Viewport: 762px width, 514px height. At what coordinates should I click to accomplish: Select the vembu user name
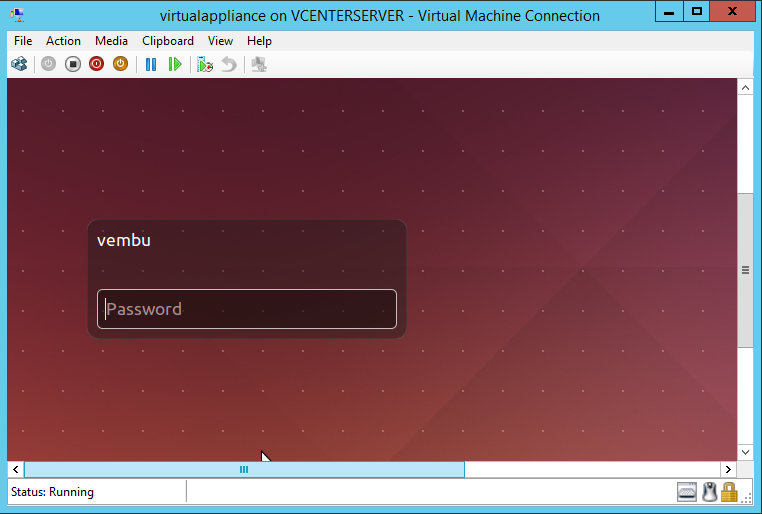124,240
